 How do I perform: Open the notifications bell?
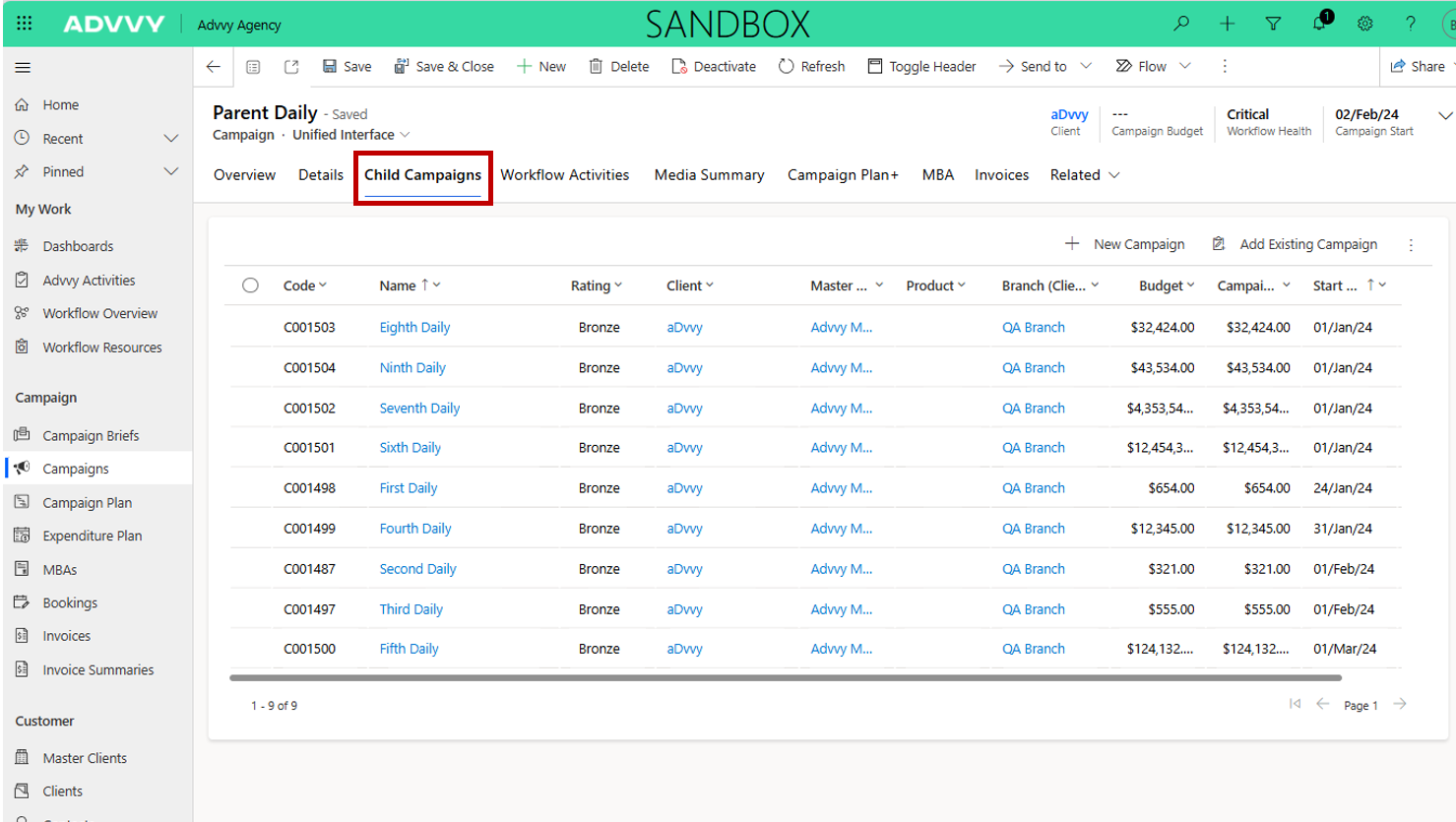coord(1319,24)
